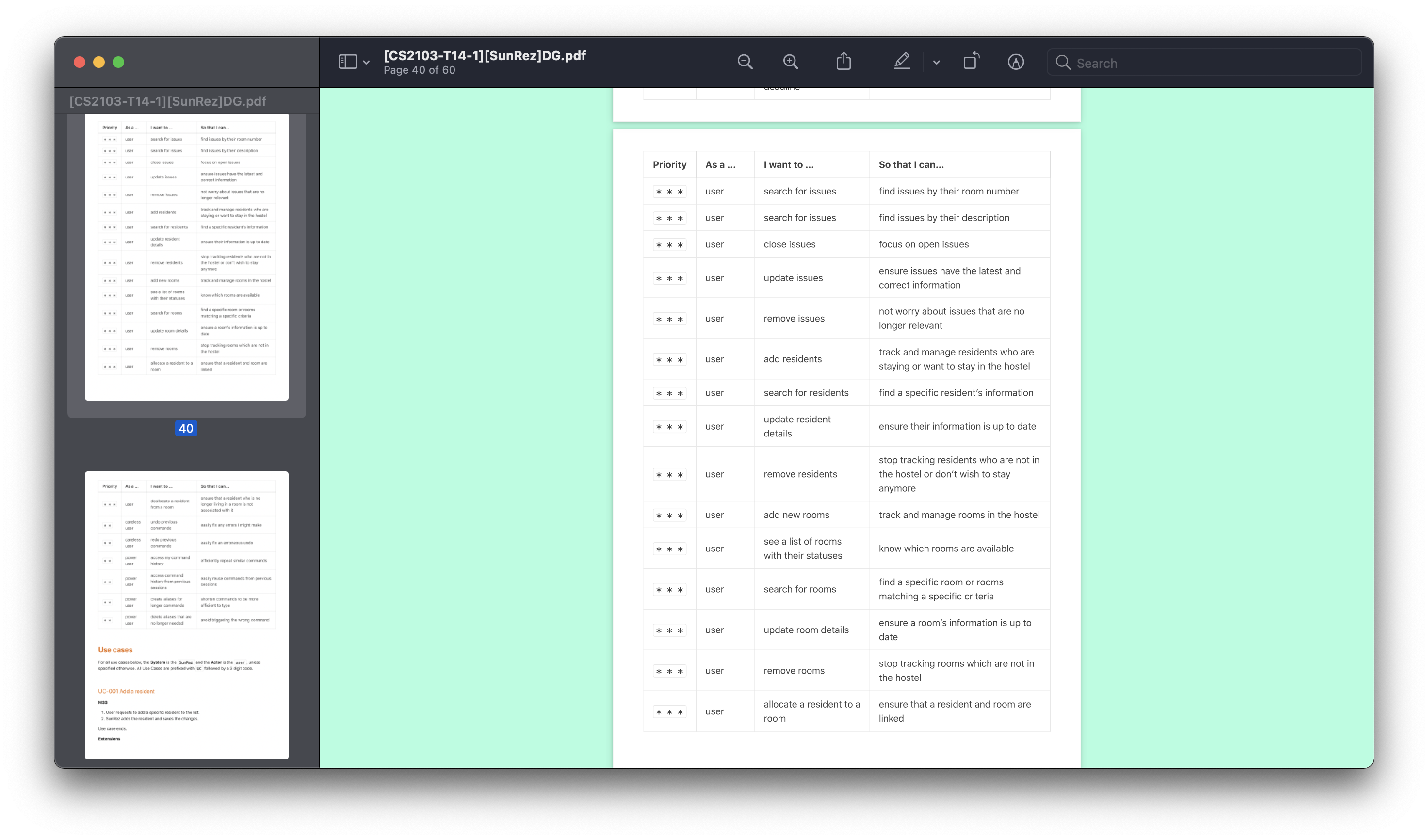This screenshot has height=840, width=1428.
Task: Open the Share toolbar icon
Action: (844, 61)
